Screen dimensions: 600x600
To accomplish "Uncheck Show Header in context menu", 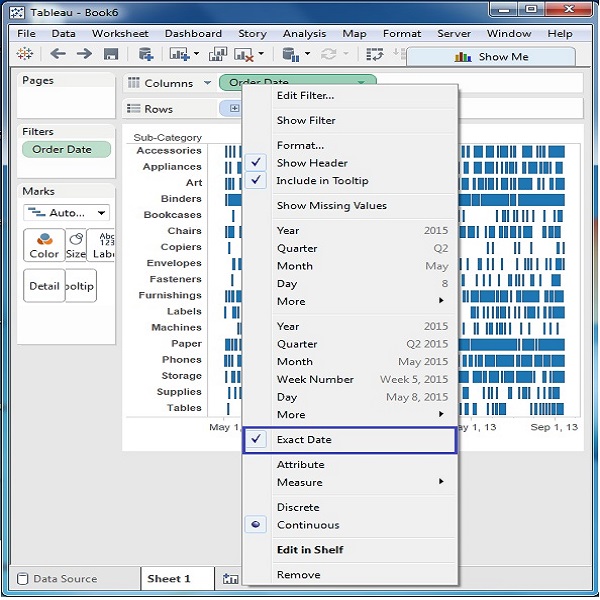I will 312,163.
